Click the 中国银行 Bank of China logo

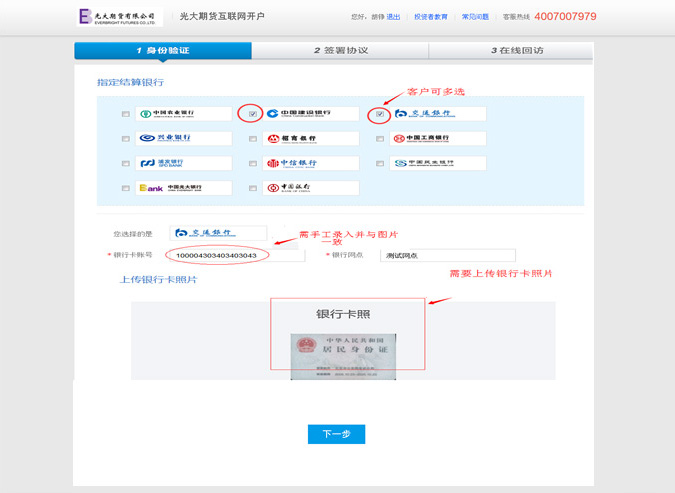tap(311, 188)
